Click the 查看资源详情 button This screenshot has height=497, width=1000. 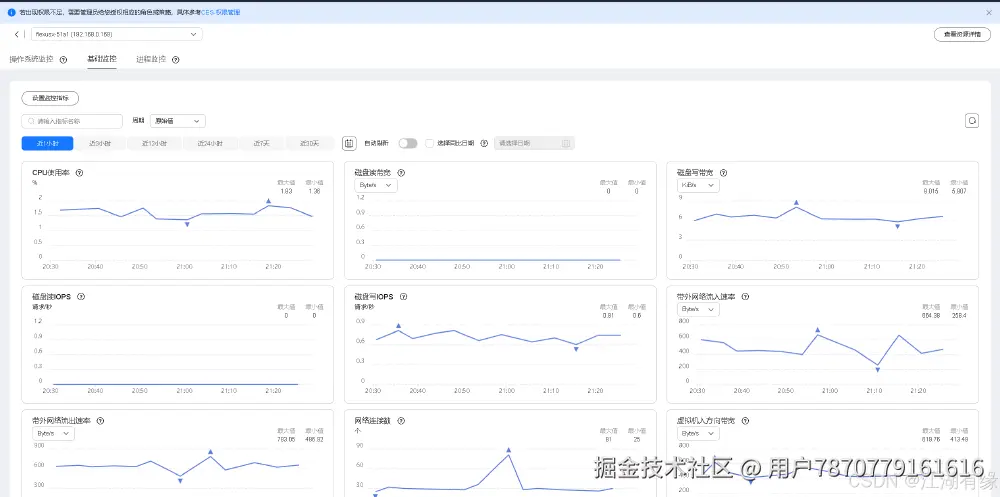point(962,34)
